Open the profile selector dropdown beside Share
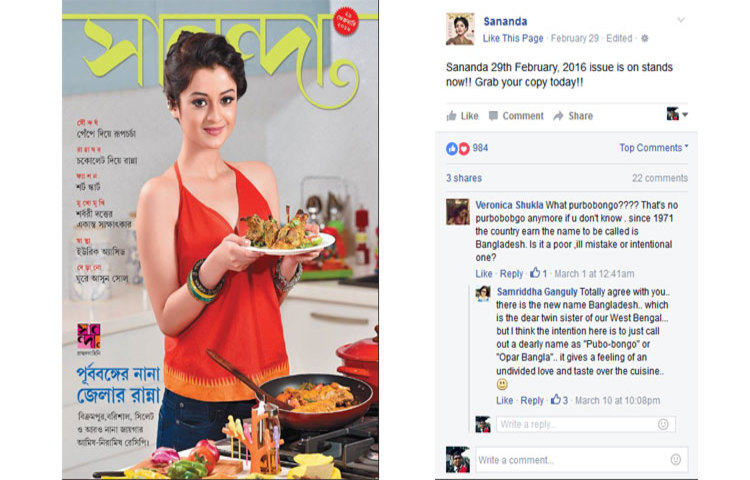The image size is (750, 480). tap(677, 114)
